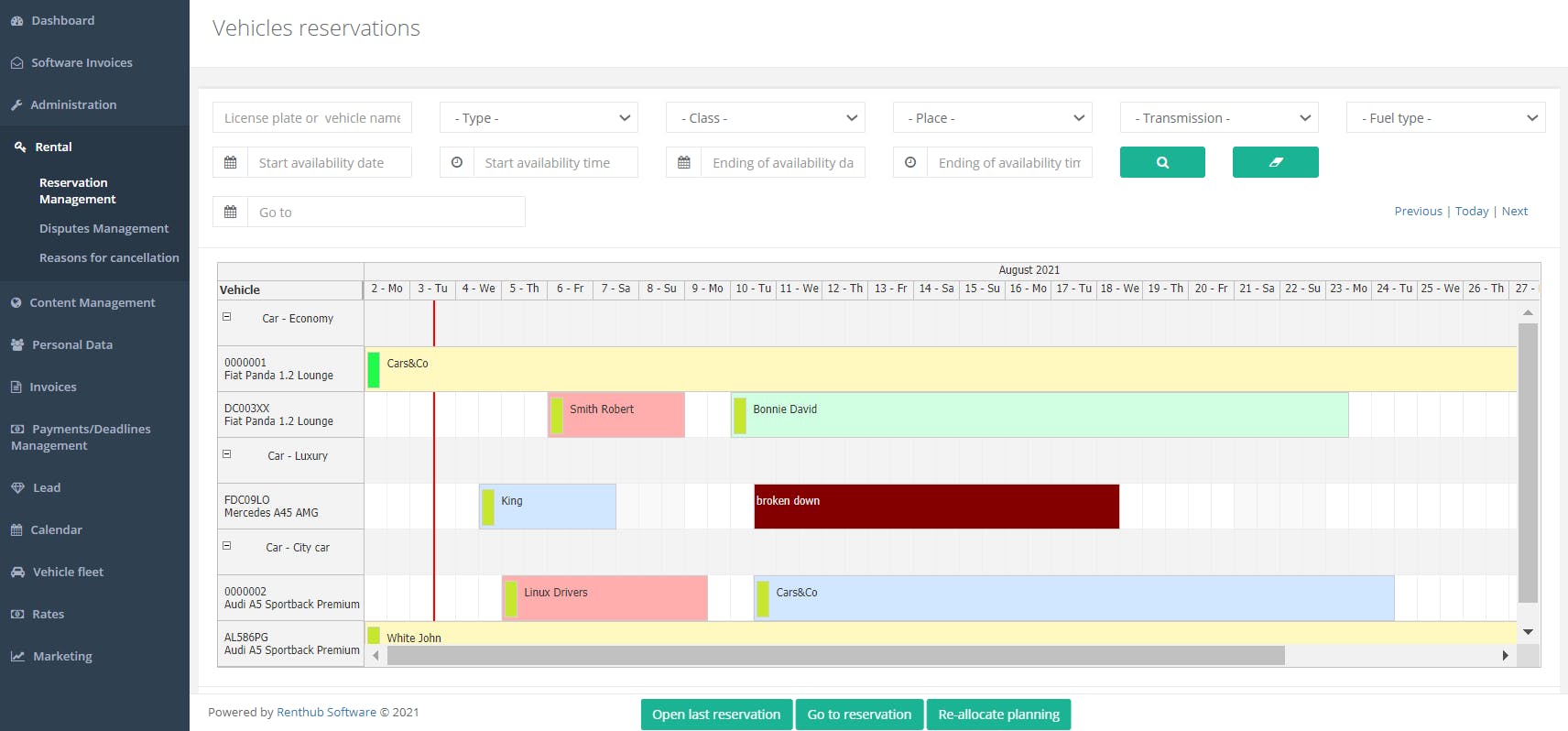Screen dimensions: 1568x731
Task: Click the Vehicle fleet car icon
Action: click(17, 573)
